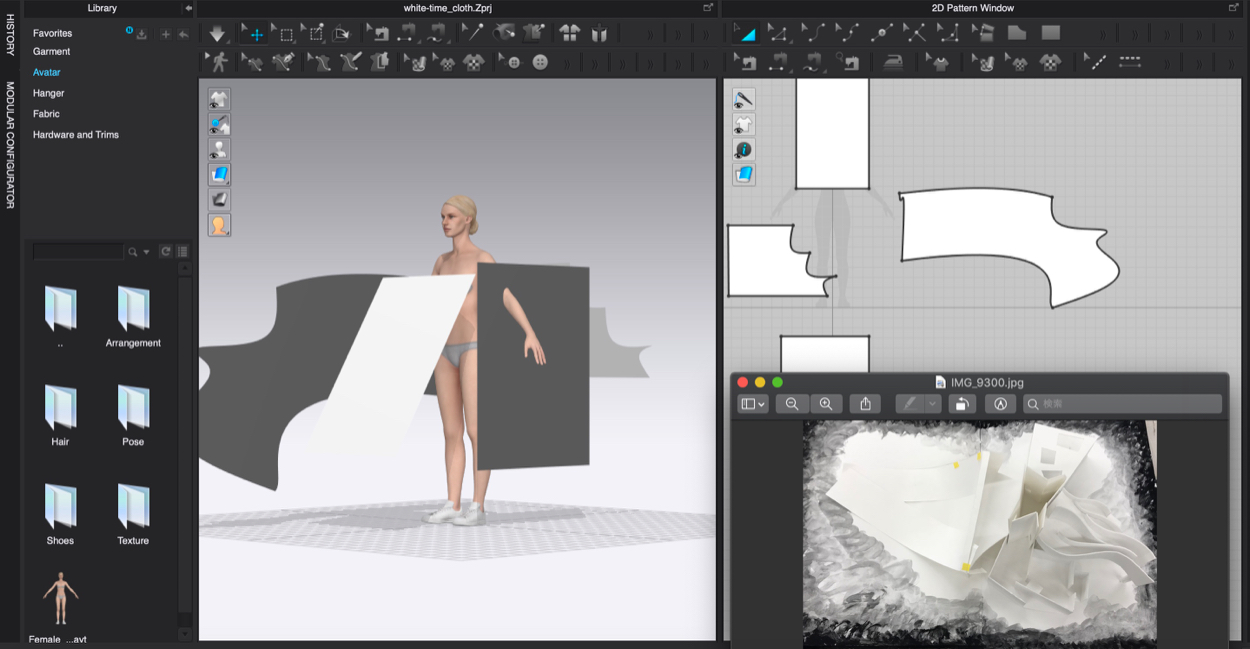
Task: Select the Select/Move tool in 3D toolbar
Action: click(x=256, y=34)
